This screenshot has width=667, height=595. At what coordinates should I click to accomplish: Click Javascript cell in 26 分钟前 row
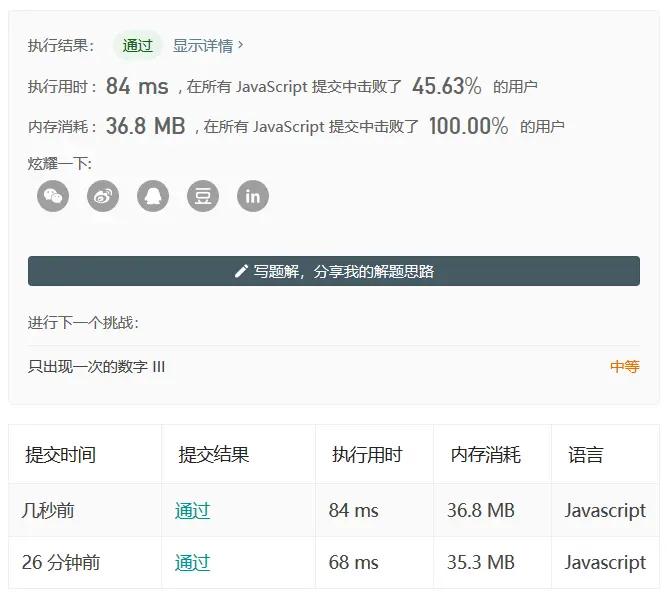coord(605,563)
